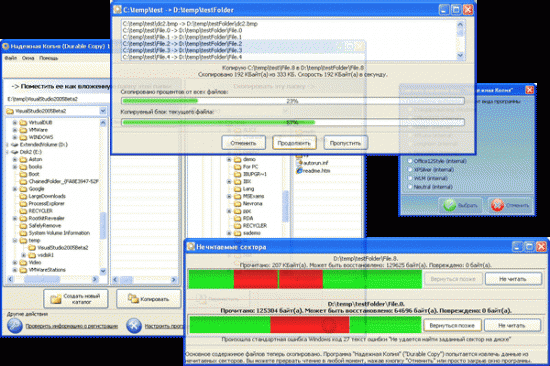Open the Окна menu

pos(28,58)
